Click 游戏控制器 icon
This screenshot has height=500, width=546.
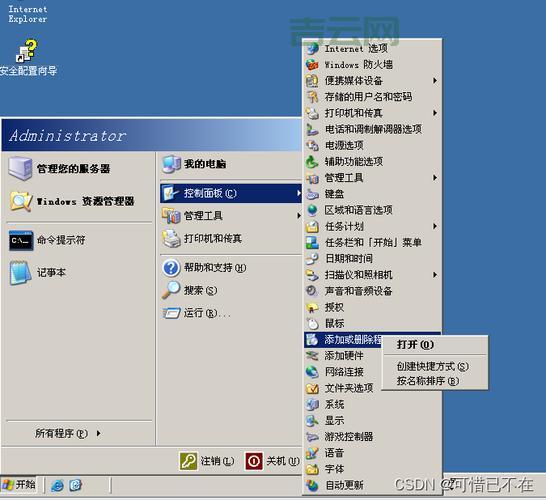pos(312,437)
